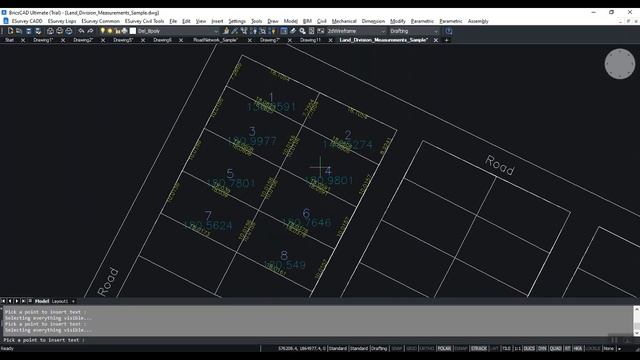Open the ESurvey Lisps menu
The width and height of the screenshot is (640, 360).
click(x=62, y=21)
